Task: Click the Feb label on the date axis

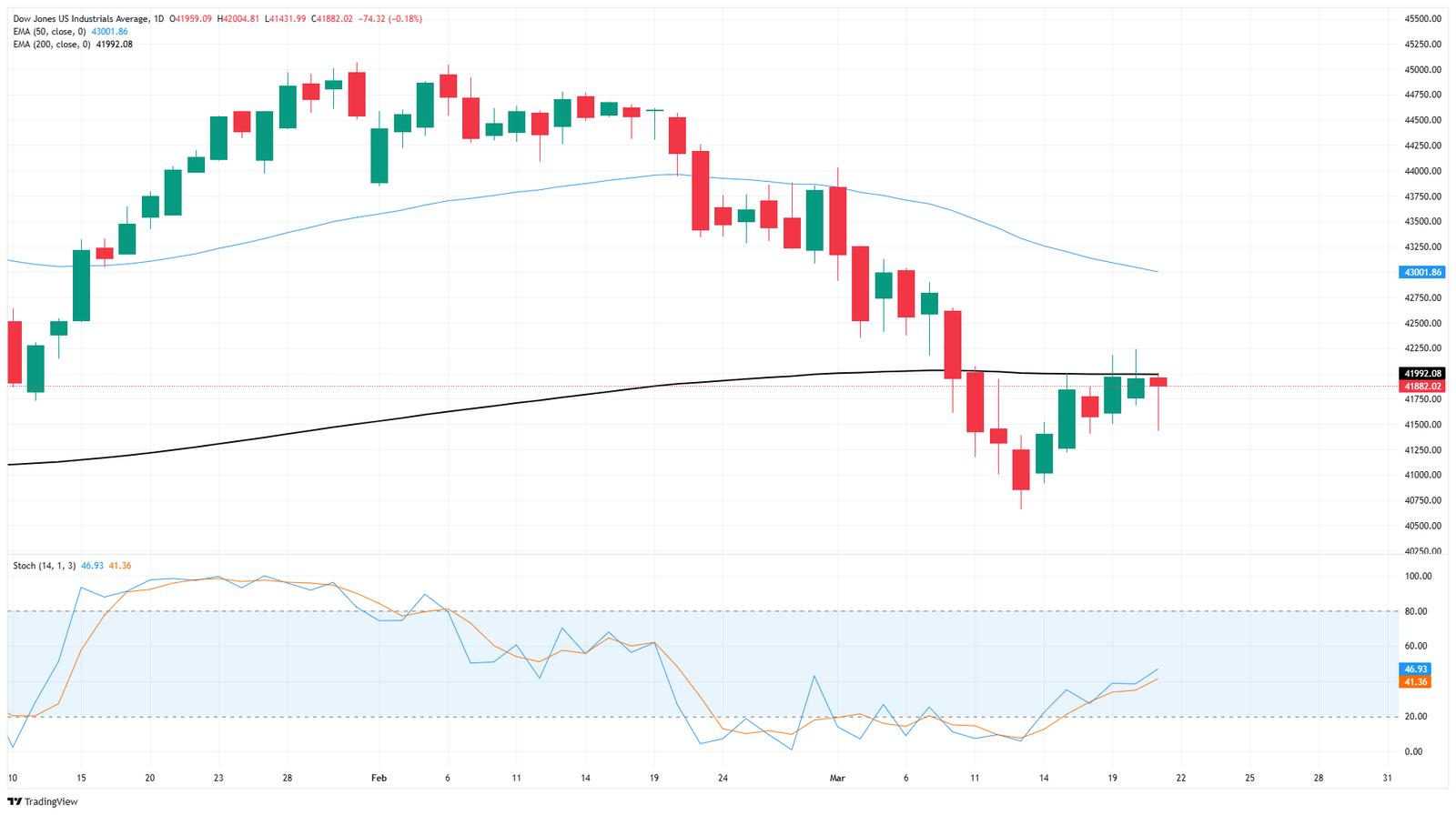Action: tap(379, 778)
